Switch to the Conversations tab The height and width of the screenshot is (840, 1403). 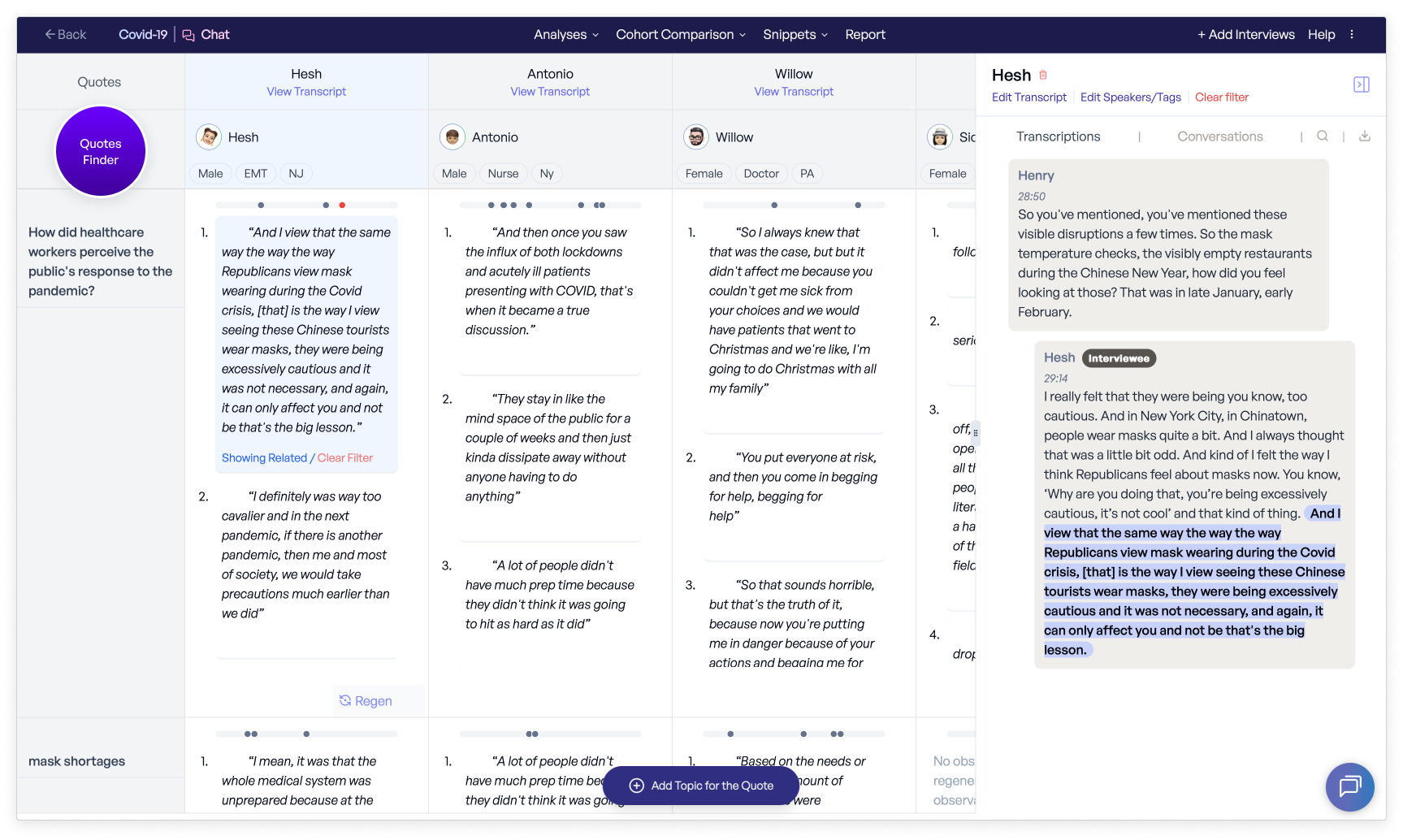[x=1219, y=136]
